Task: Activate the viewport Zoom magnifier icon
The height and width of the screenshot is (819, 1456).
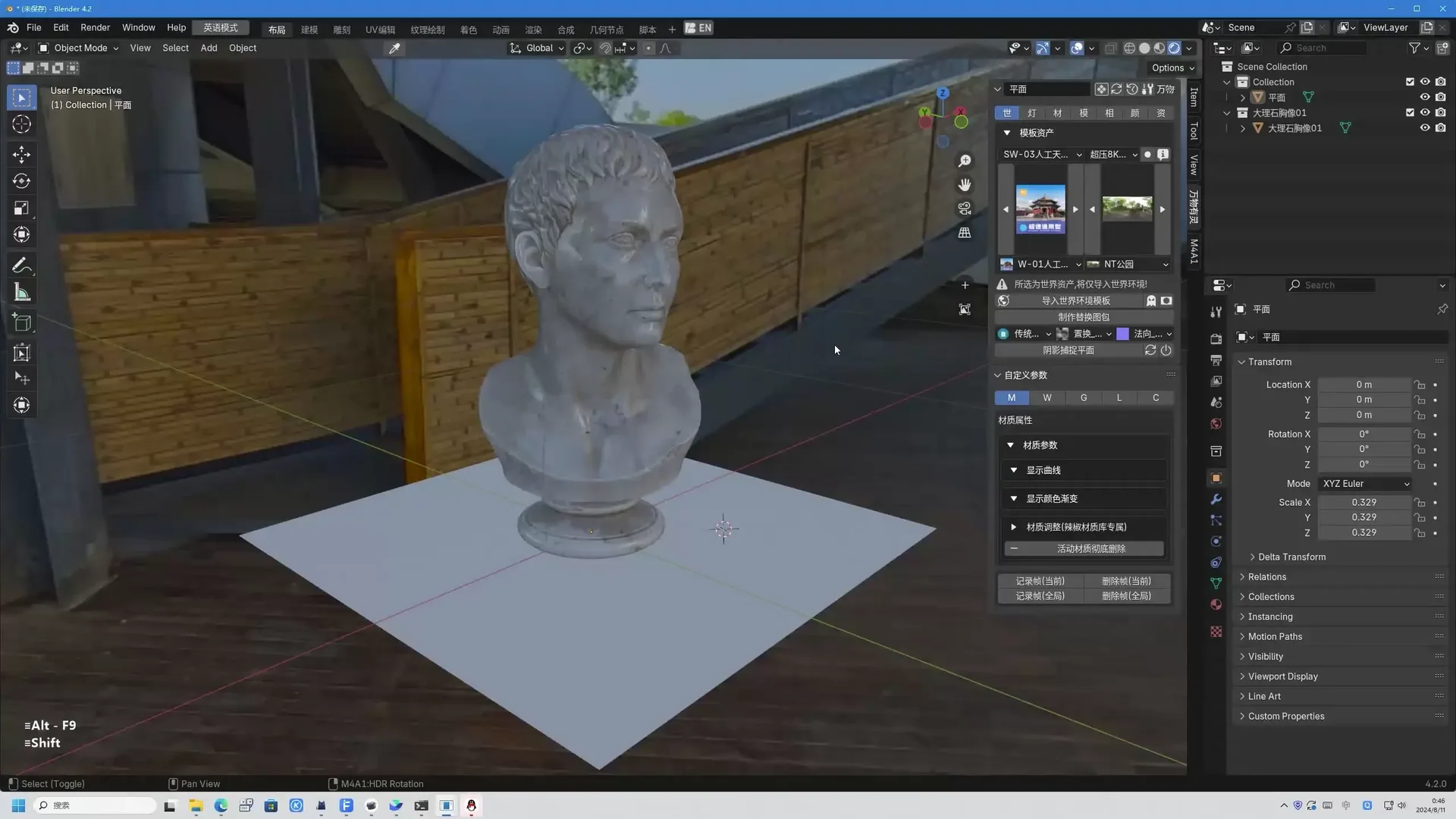Action: coord(964,161)
